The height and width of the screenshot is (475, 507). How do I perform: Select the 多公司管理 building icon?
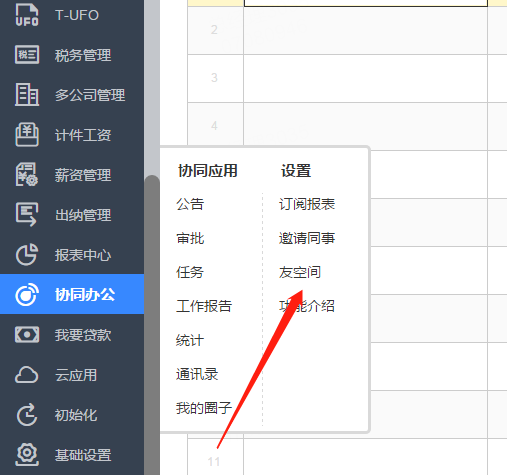[x=27, y=95]
